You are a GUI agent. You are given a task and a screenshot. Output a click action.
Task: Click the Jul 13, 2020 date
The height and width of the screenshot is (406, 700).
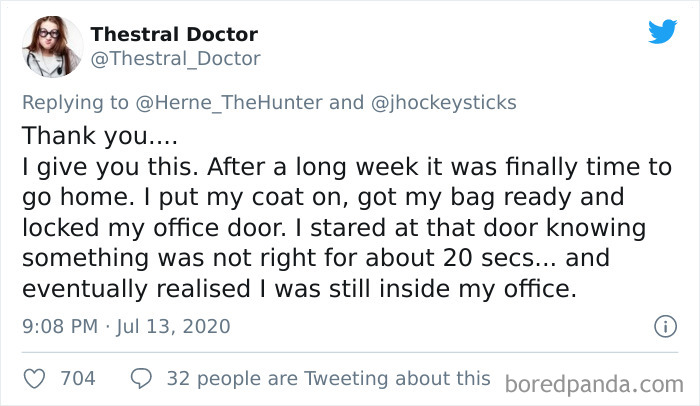coord(175,326)
